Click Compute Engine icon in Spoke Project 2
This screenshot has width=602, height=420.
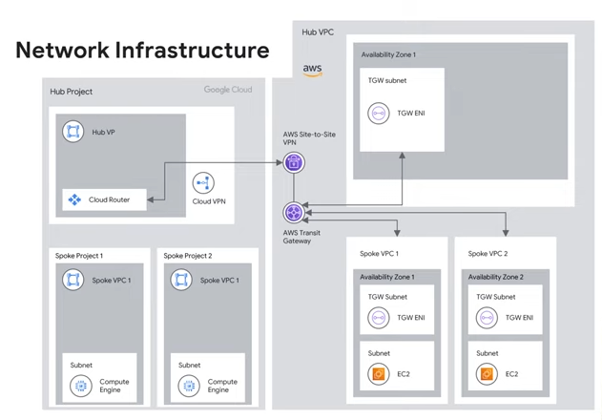pos(190,383)
